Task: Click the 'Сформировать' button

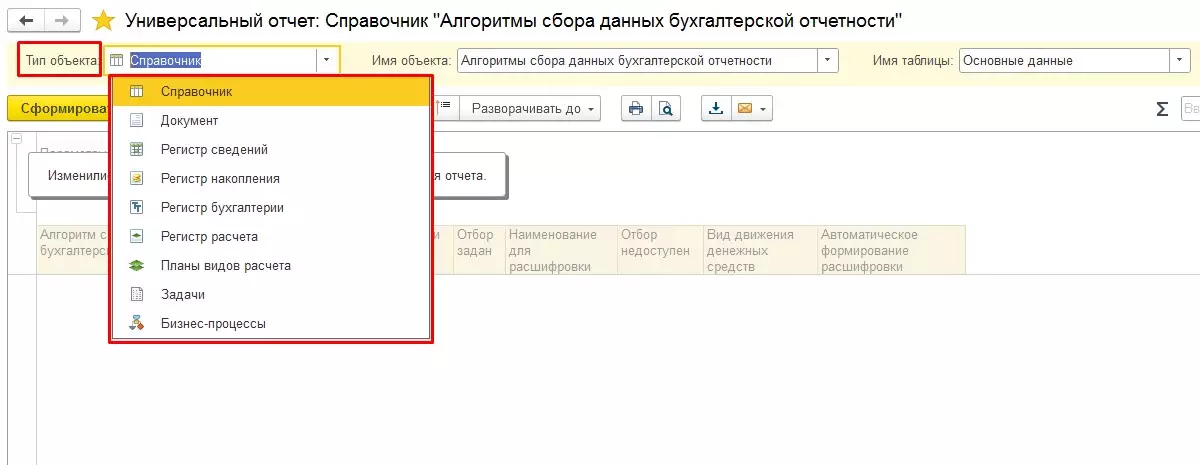Action: [x=57, y=108]
